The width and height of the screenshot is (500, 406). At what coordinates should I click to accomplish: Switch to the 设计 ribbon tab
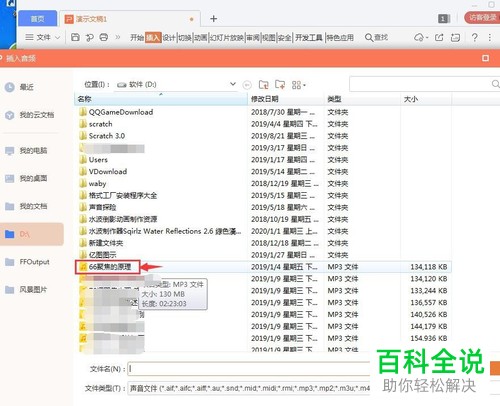(169, 38)
